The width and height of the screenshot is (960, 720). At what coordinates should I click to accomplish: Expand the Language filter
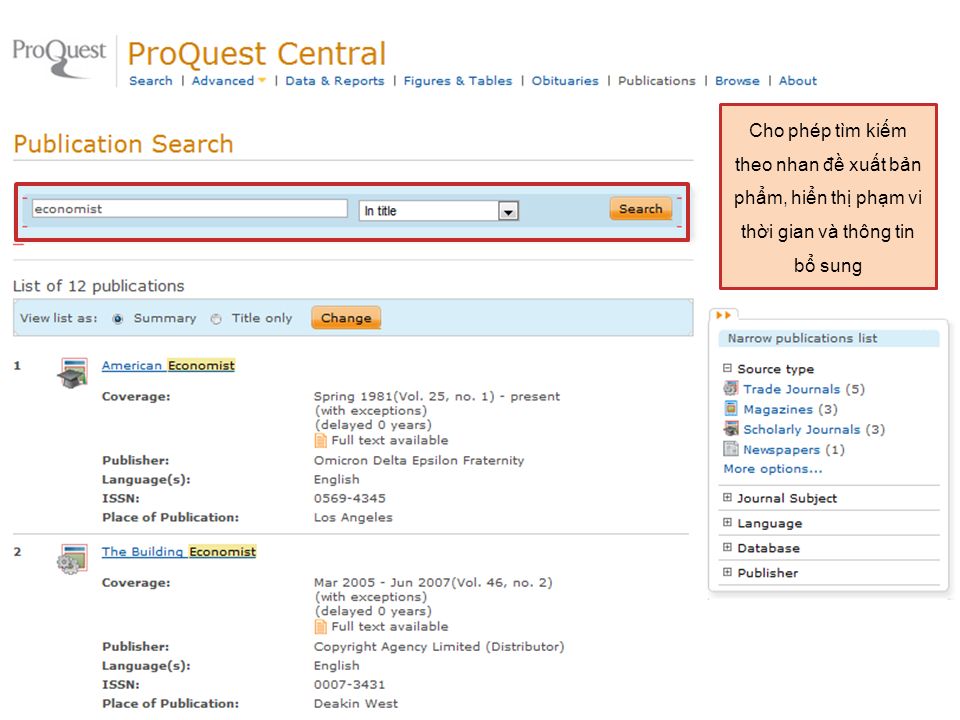point(727,522)
